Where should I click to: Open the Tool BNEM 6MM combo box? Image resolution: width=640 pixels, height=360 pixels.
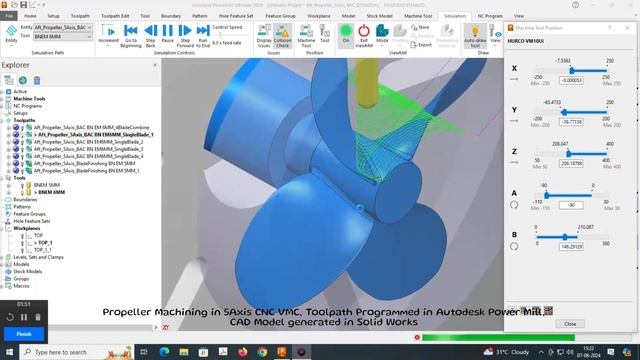click(63, 36)
